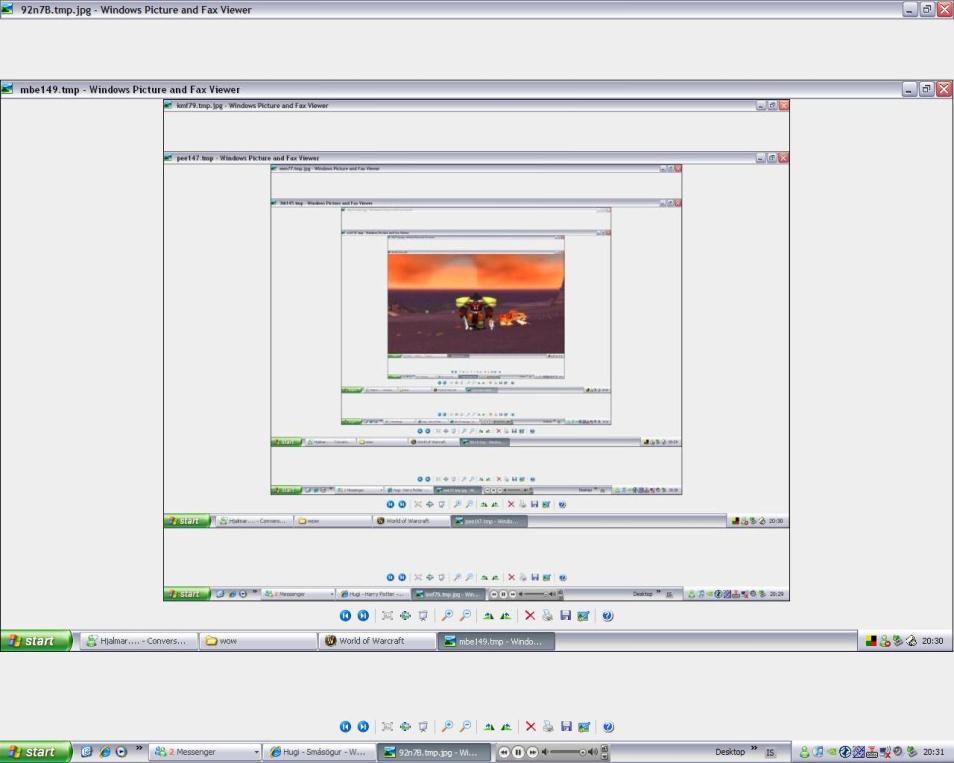Switch to Hugi - Smásögur browser taskbar button
The width and height of the screenshot is (954, 763).
(x=318, y=752)
